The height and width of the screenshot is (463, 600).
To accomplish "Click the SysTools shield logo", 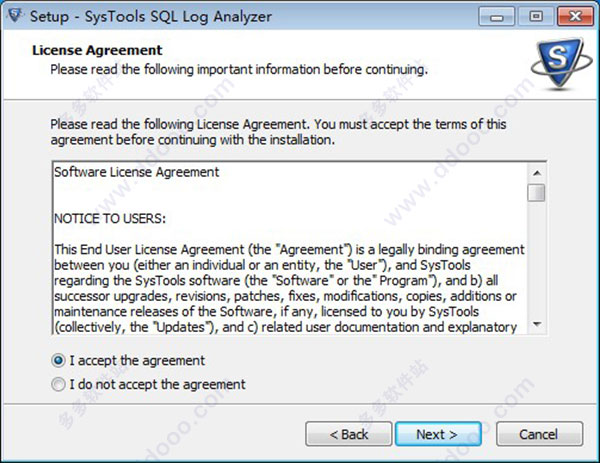I will (561, 64).
